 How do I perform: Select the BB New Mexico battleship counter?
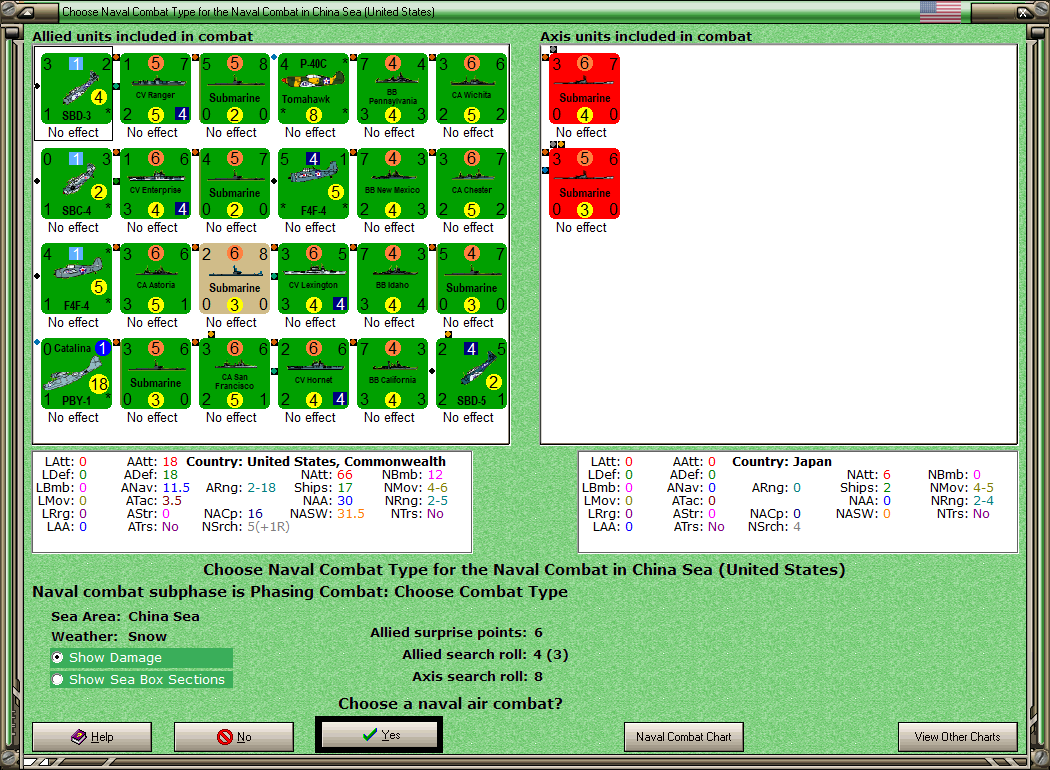pos(392,184)
